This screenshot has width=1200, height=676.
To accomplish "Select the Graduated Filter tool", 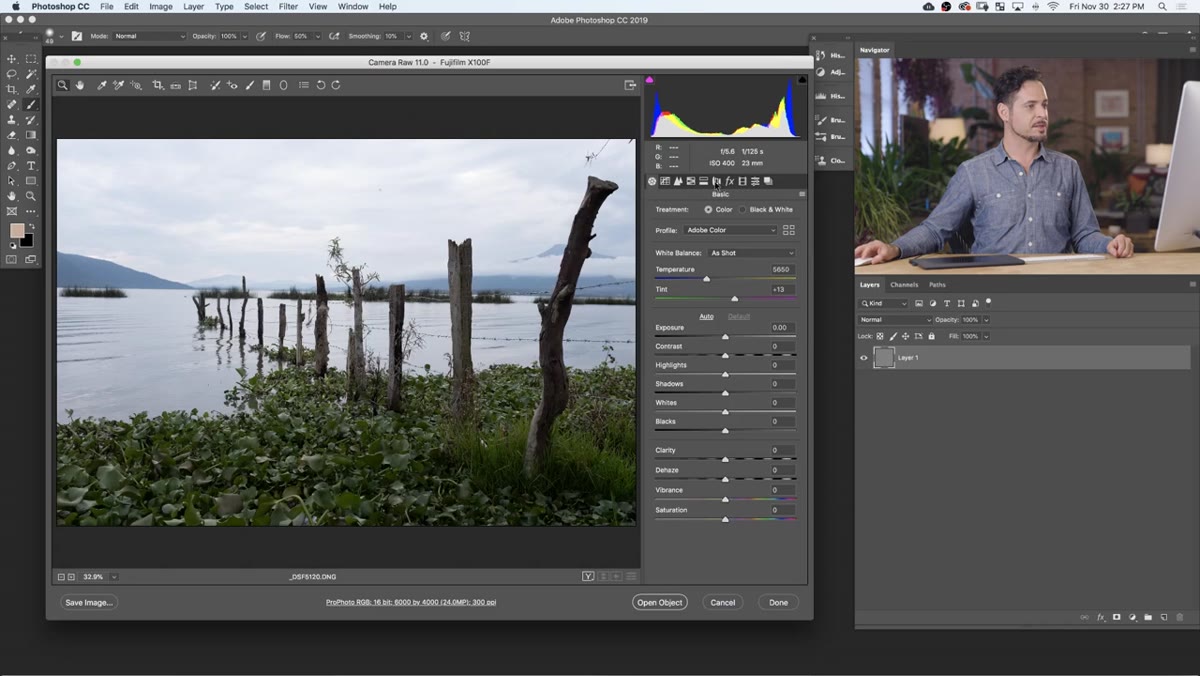I will 266,85.
